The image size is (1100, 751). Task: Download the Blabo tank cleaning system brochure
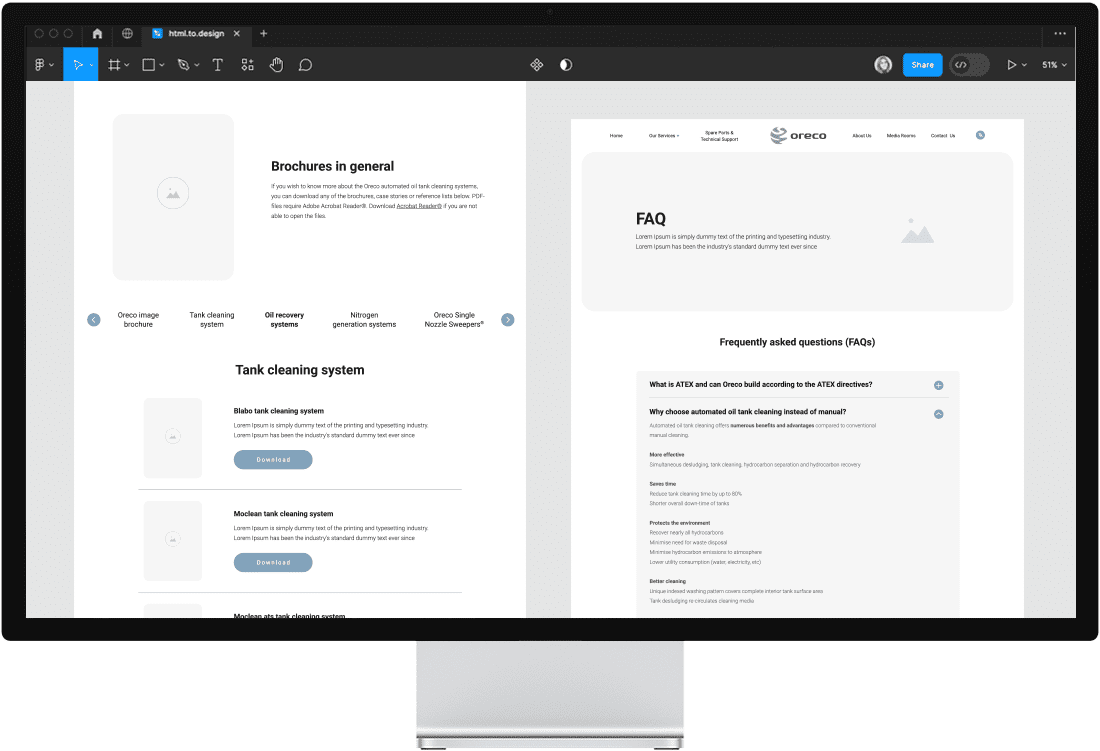point(273,459)
